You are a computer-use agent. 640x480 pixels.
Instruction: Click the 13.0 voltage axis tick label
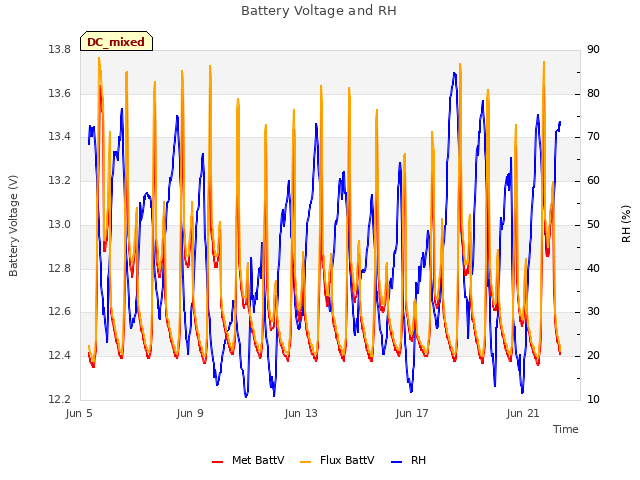click(60, 224)
